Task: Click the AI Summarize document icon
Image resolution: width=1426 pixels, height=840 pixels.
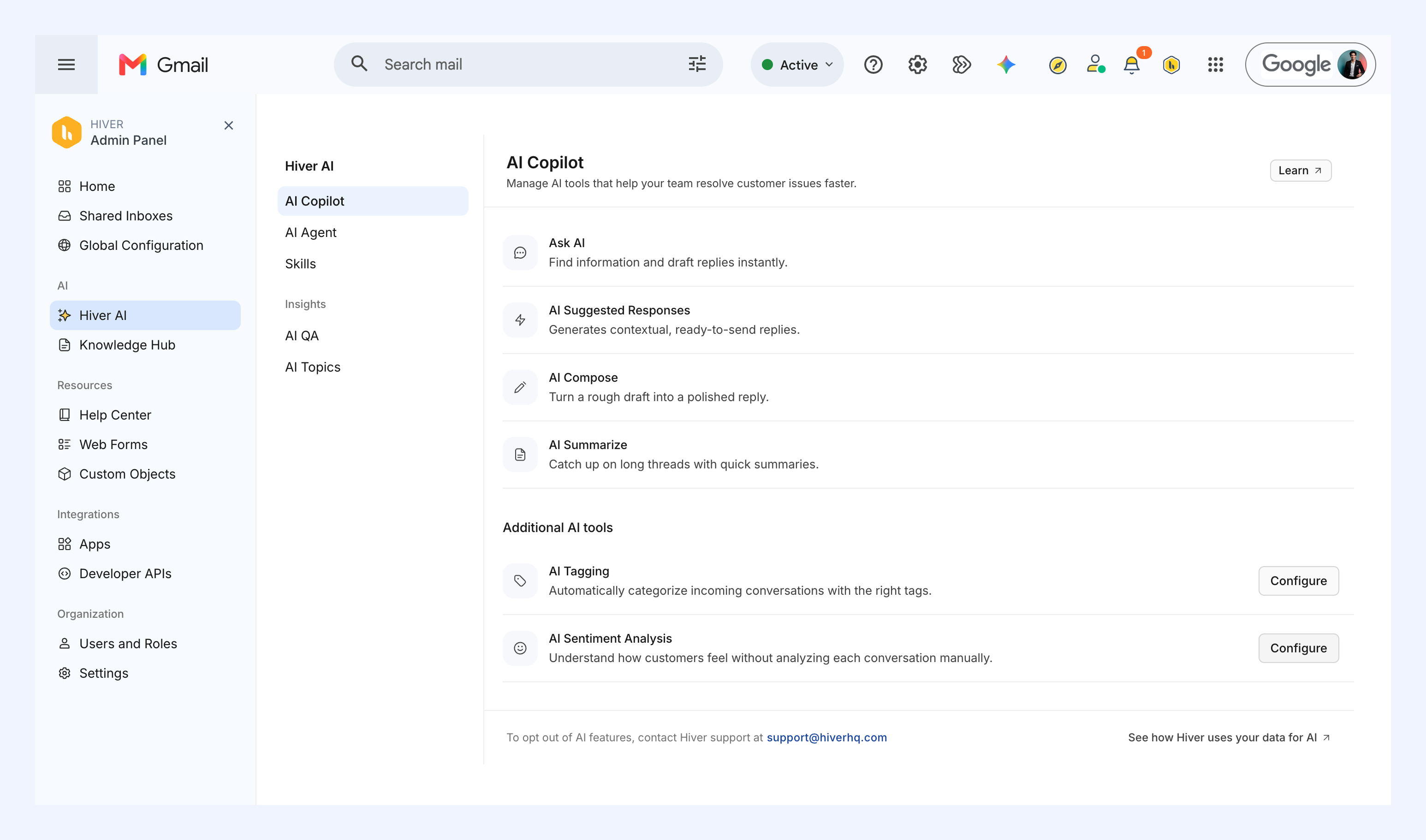Action: (x=520, y=455)
